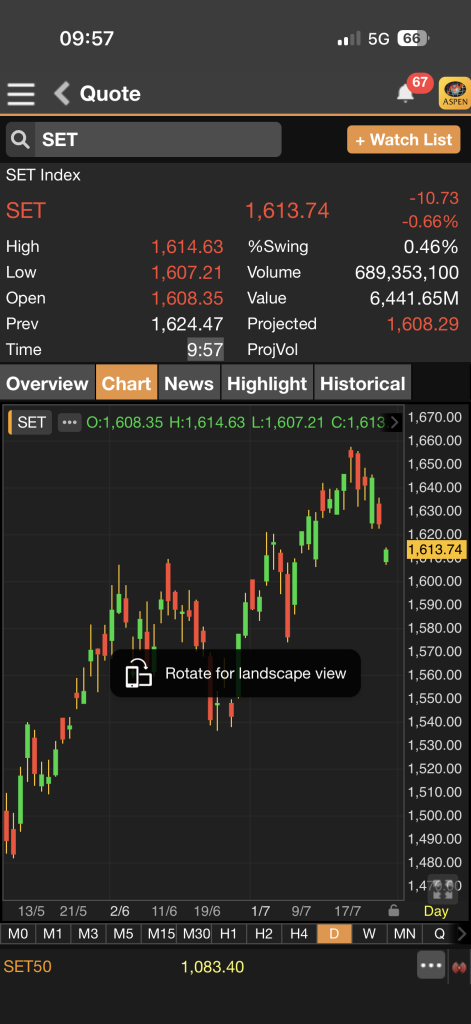Tap the search magnifier icon
The height and width of the screenshot is (1024, 471).
coord(20,139)
